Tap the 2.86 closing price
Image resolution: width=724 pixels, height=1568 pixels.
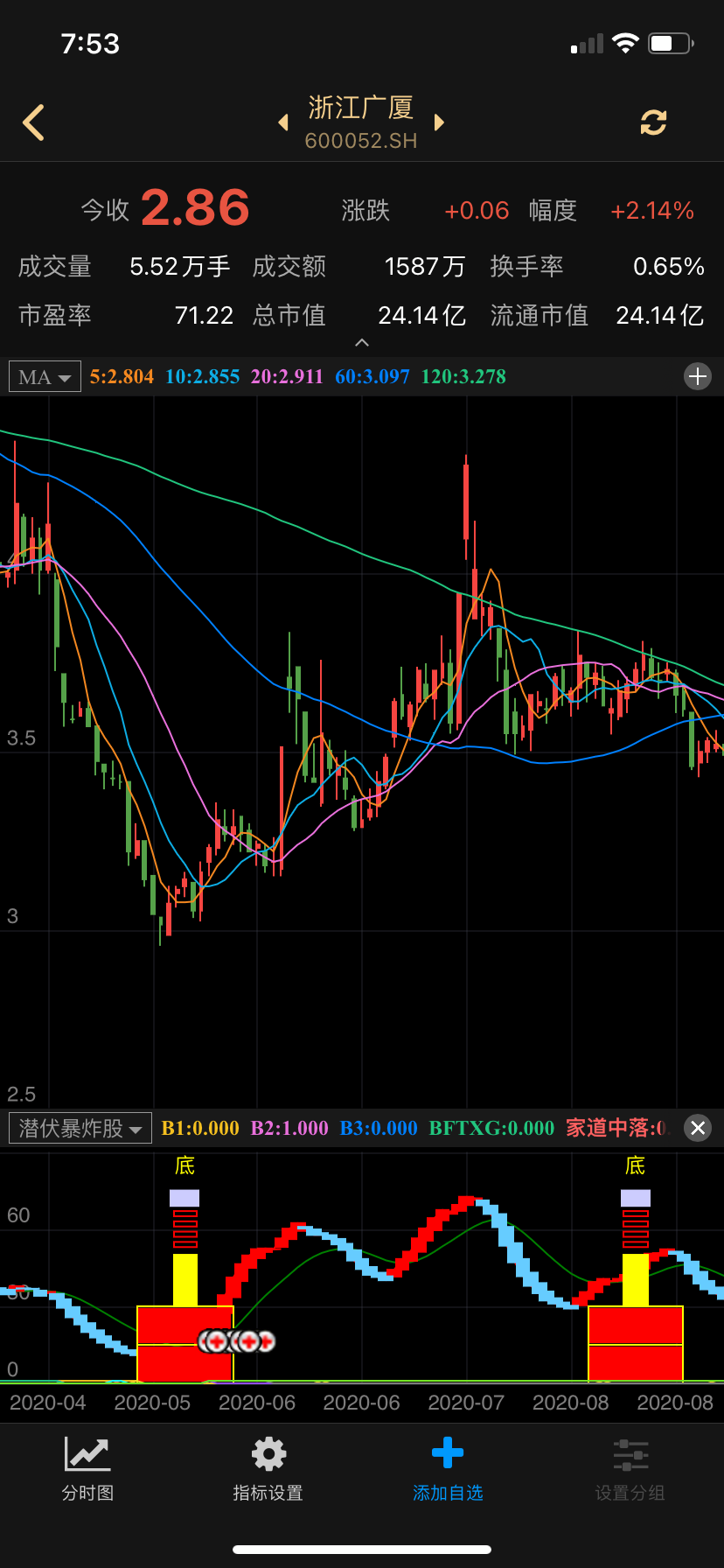click(x=195, y=208)
